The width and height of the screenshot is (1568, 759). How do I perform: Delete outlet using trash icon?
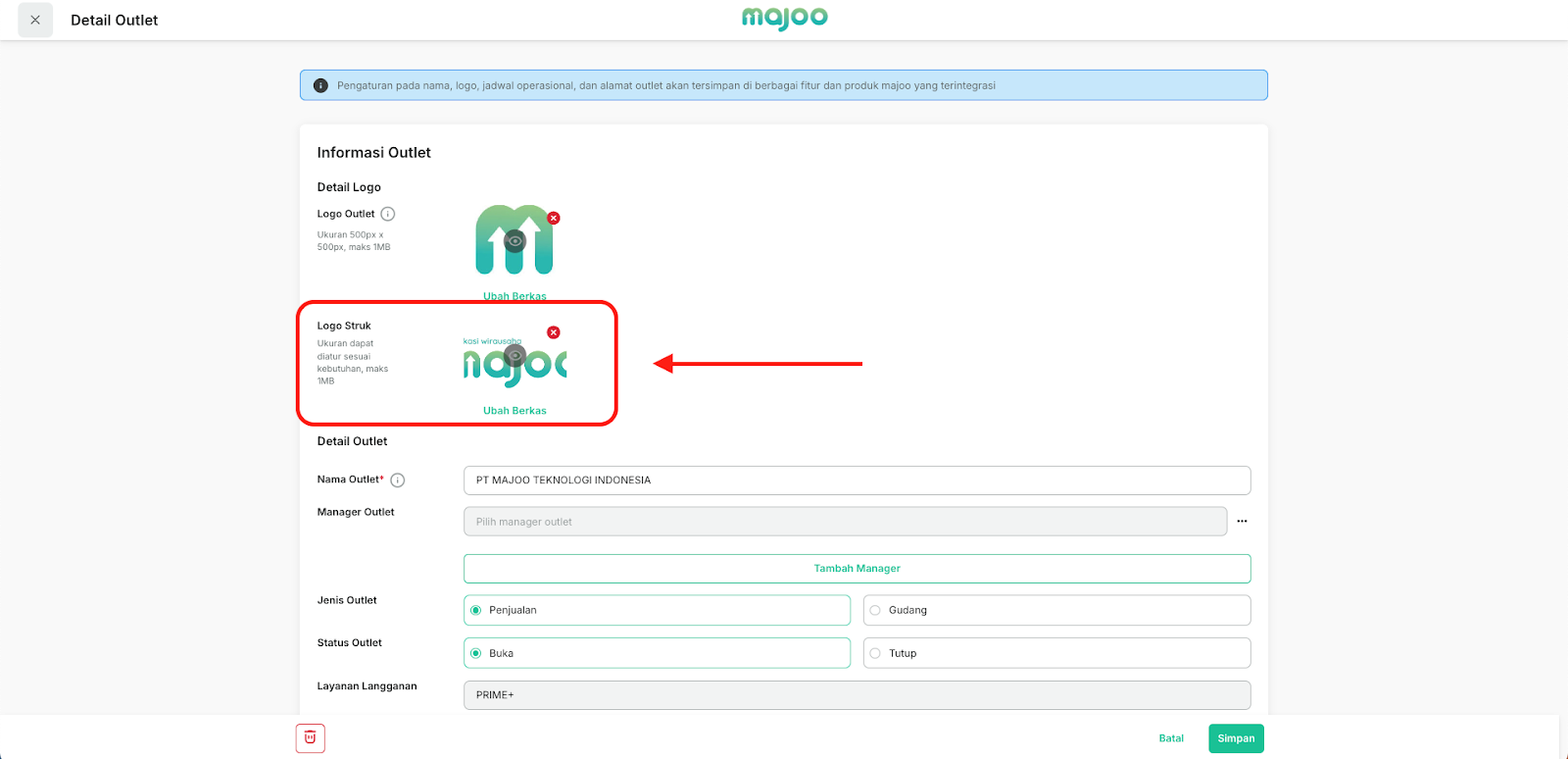(x=310, y=738)
